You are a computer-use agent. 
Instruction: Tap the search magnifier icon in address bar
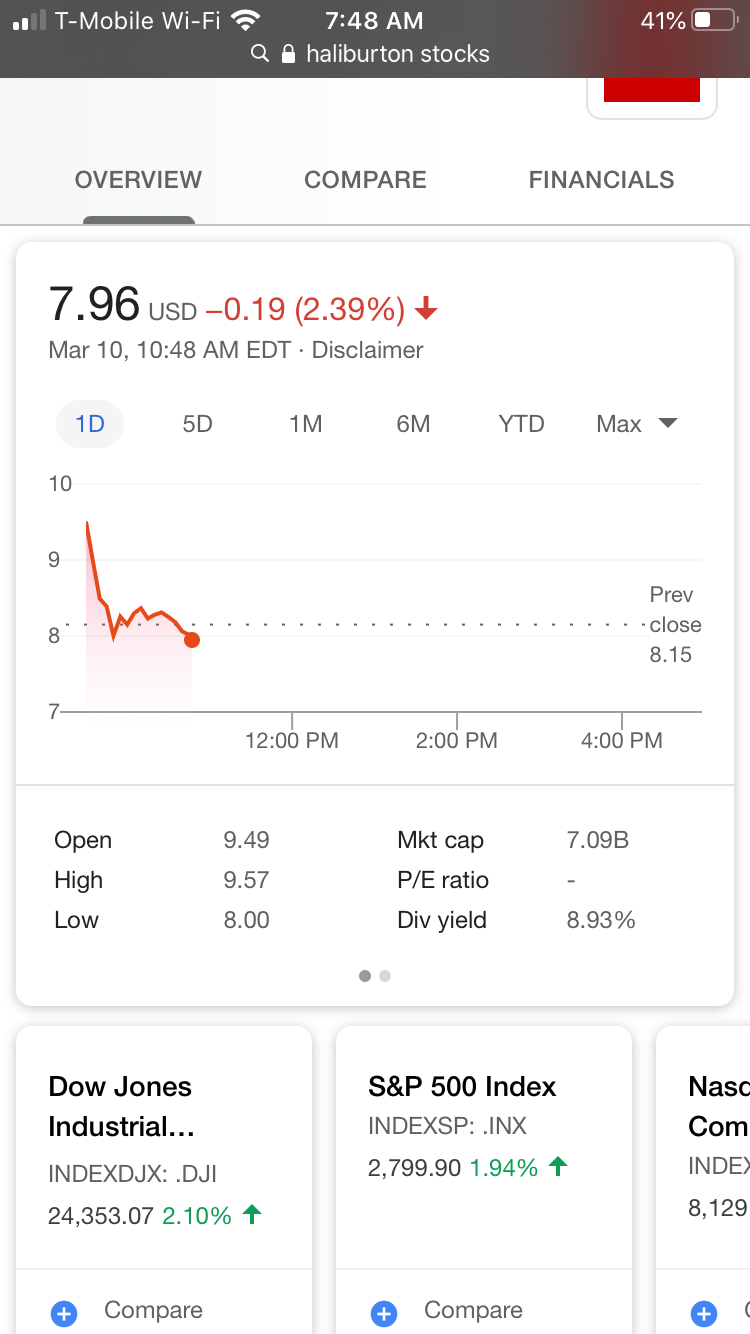tap(260, 54)
